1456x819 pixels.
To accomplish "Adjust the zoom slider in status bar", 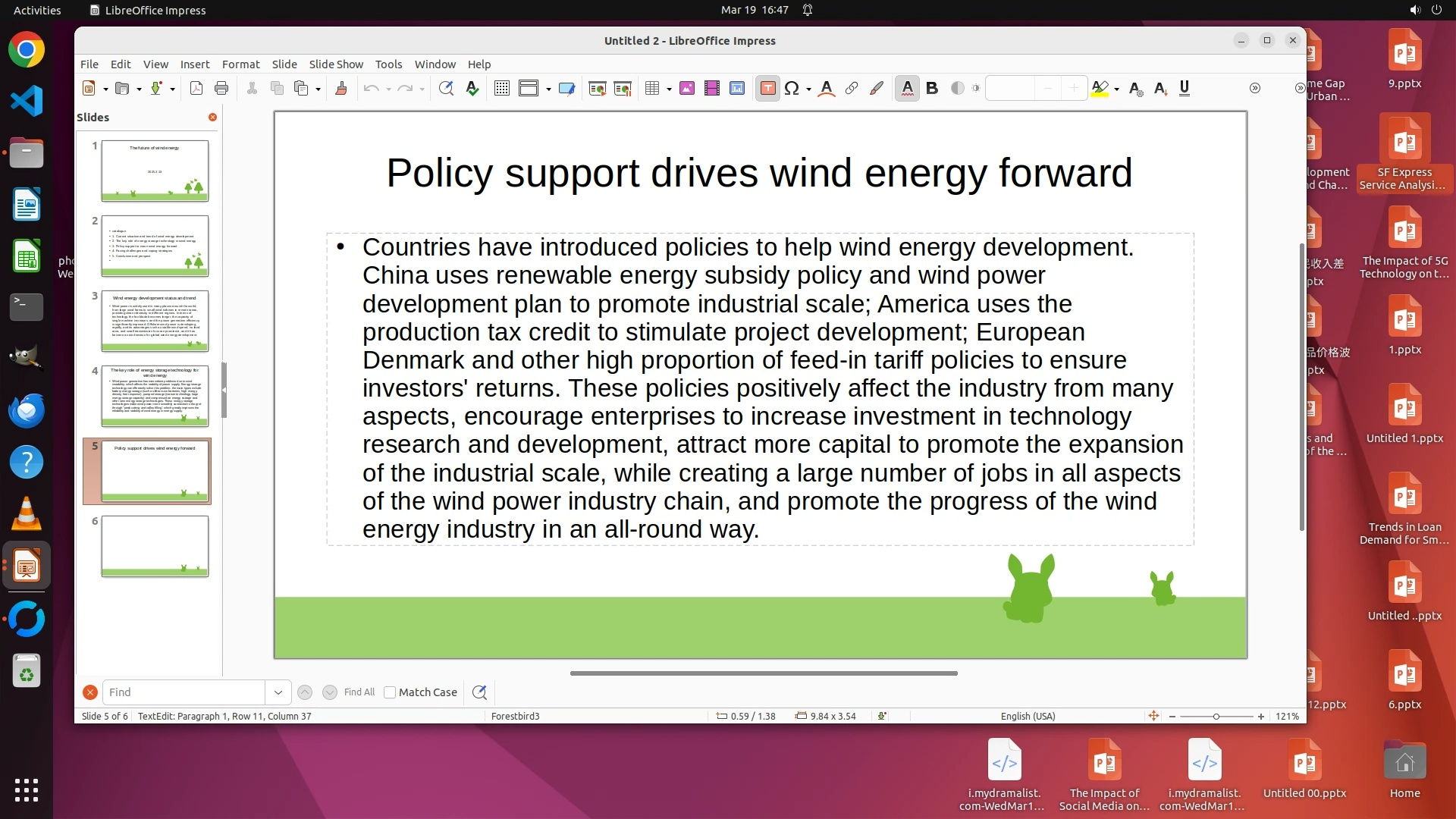I will (1216, 717).
